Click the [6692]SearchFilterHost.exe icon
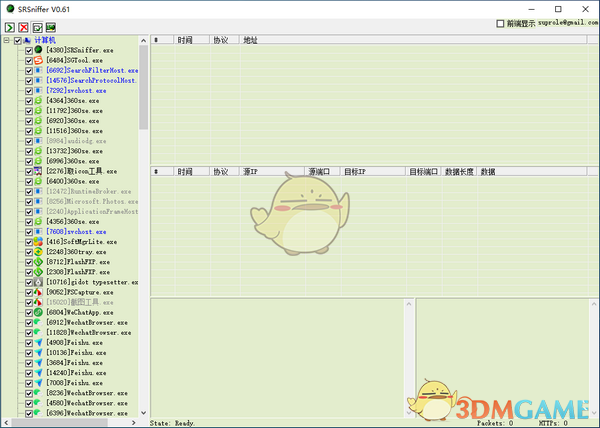 38,70
